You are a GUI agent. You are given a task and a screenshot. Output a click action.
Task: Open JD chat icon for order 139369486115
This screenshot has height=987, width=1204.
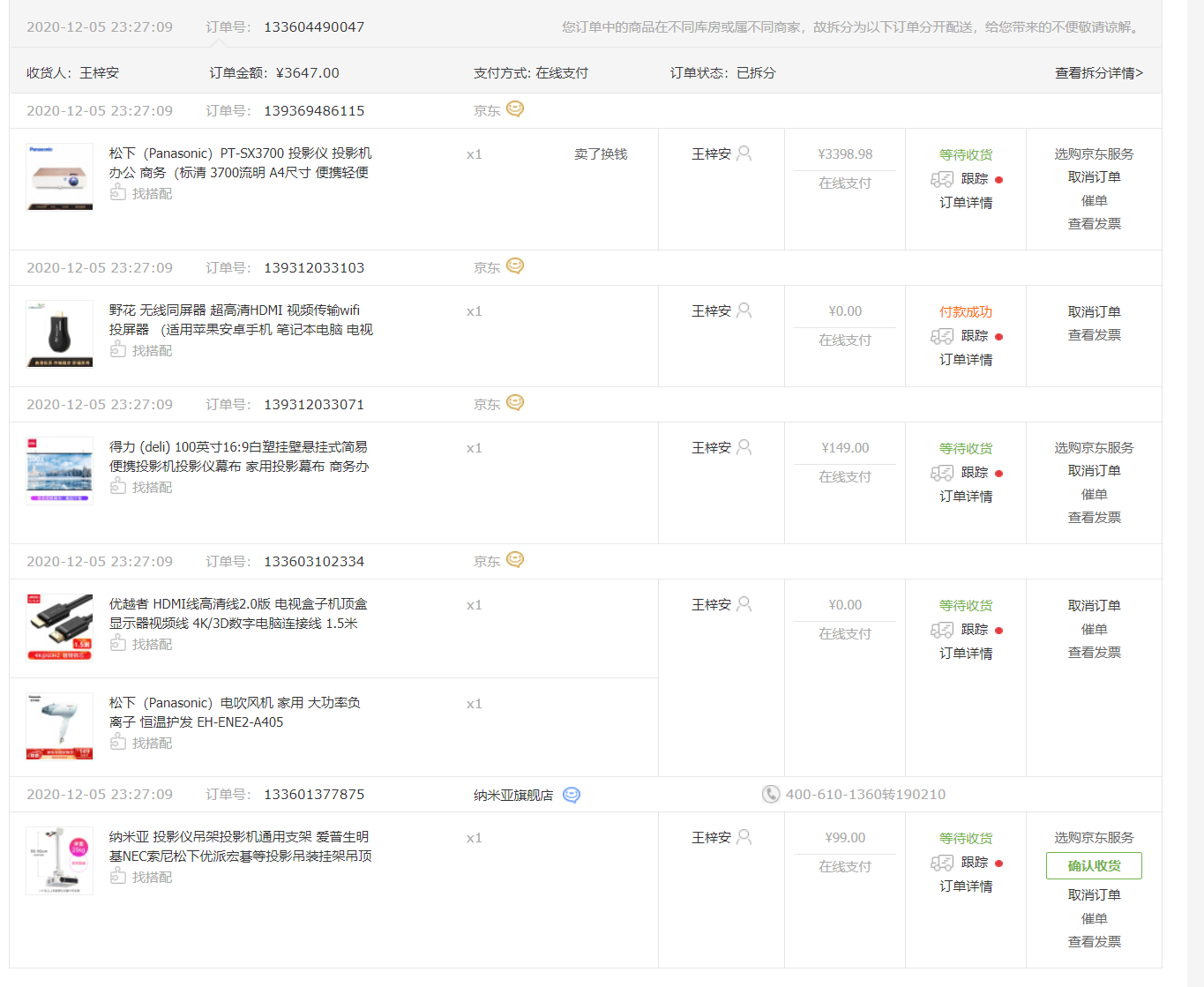click(515, 109)
